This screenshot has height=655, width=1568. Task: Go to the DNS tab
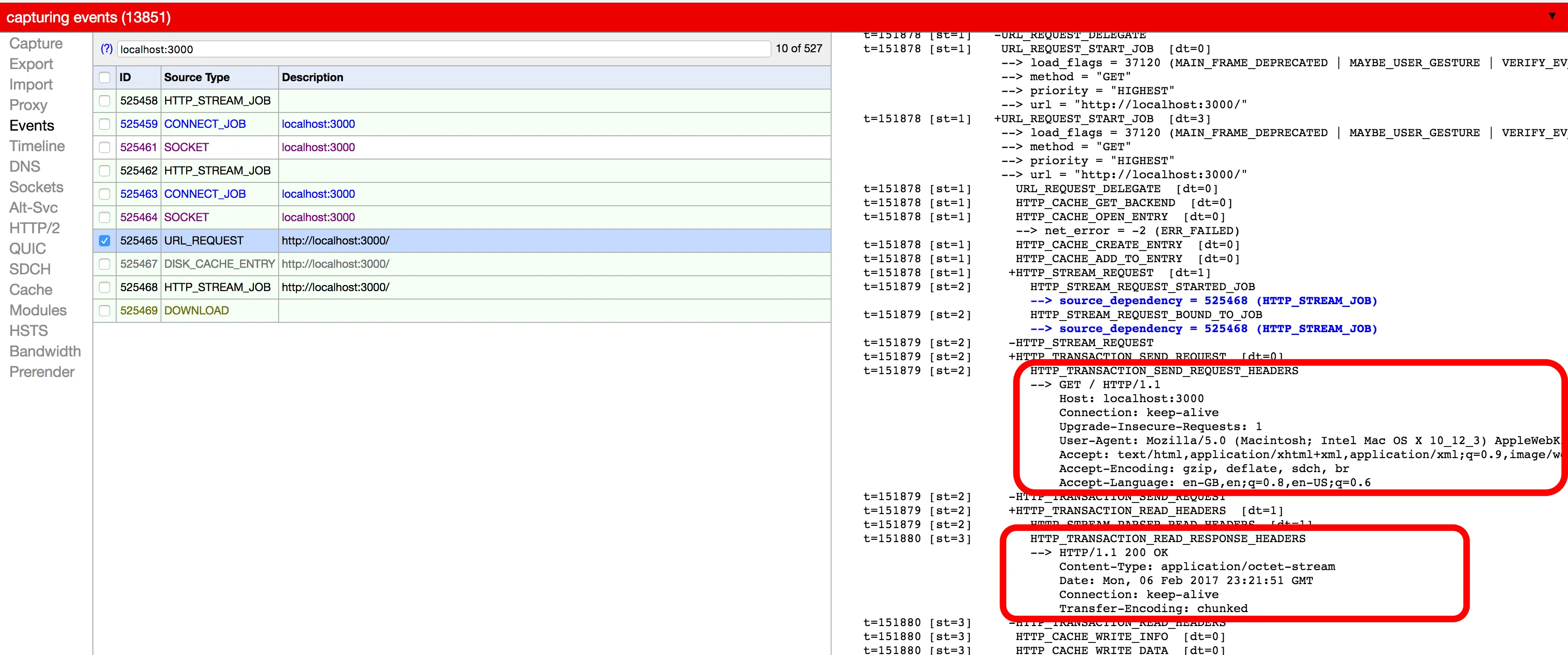coord(25,167)
